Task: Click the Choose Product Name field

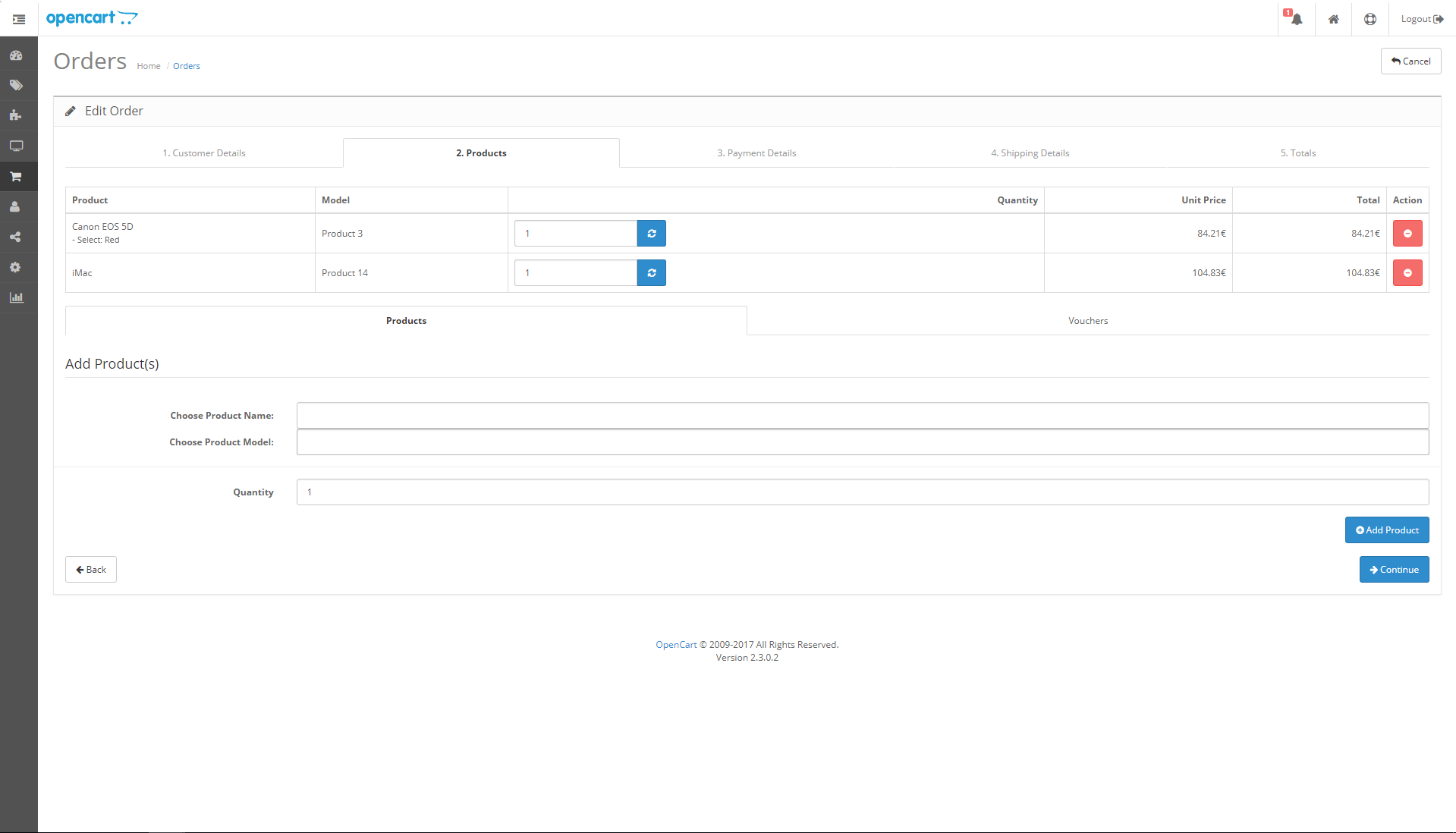Action: click(863, 416)
